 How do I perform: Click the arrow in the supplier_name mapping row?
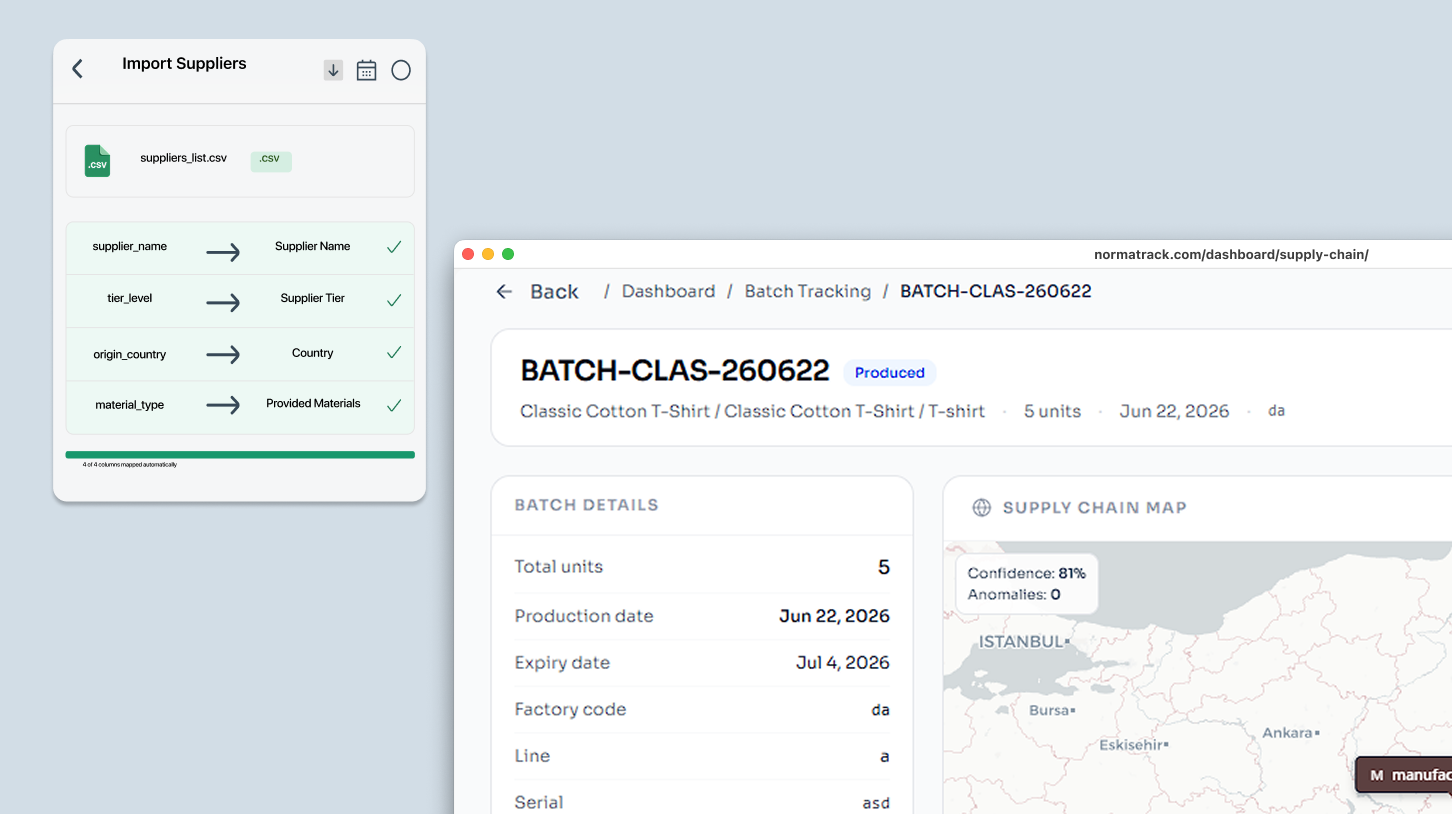[x=223, y=253]
